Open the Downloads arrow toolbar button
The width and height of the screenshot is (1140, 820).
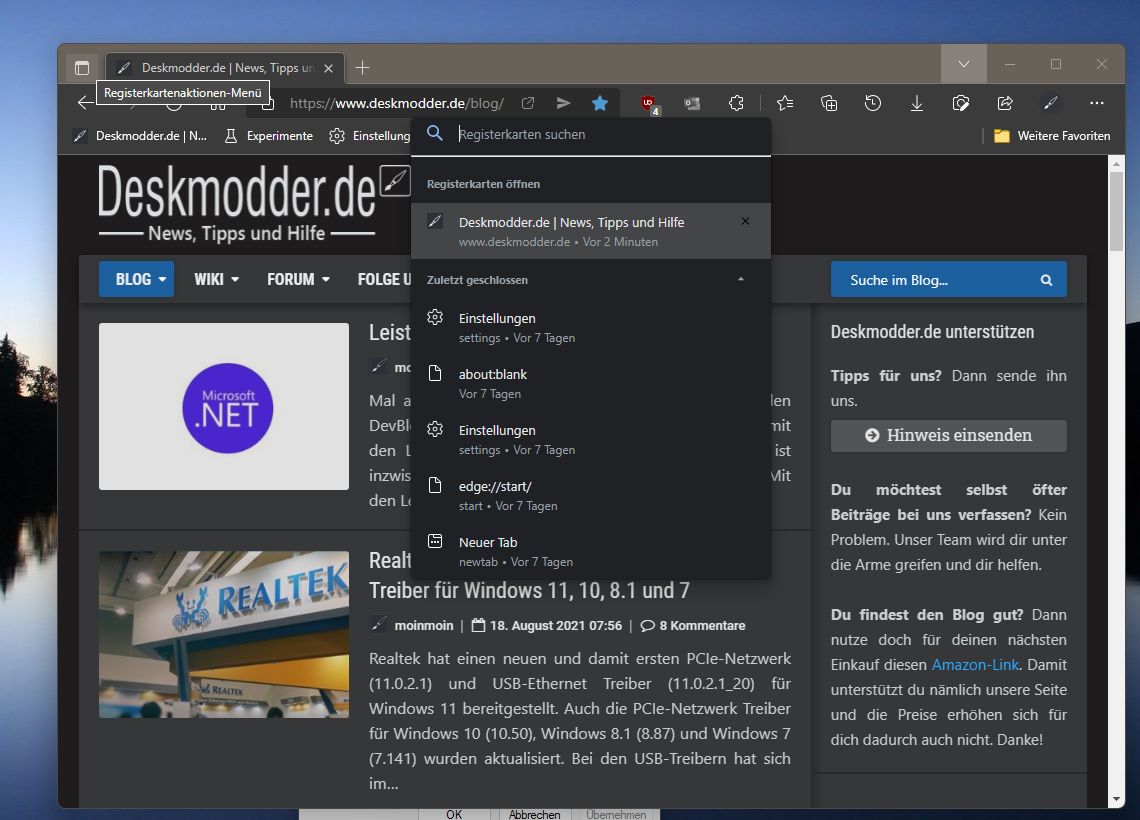[917, 103]
